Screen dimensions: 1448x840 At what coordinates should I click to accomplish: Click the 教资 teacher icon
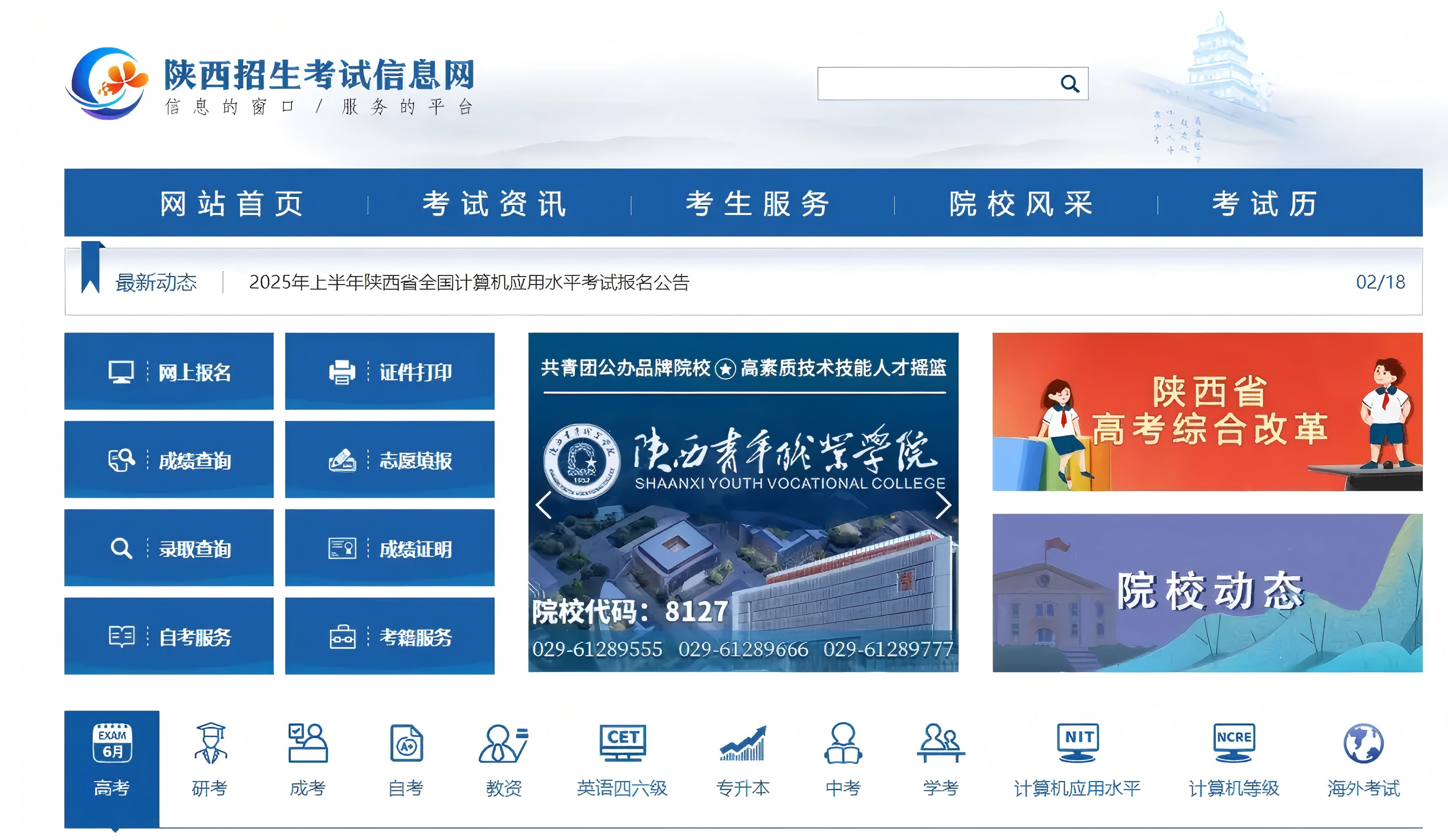coord(503,744)
